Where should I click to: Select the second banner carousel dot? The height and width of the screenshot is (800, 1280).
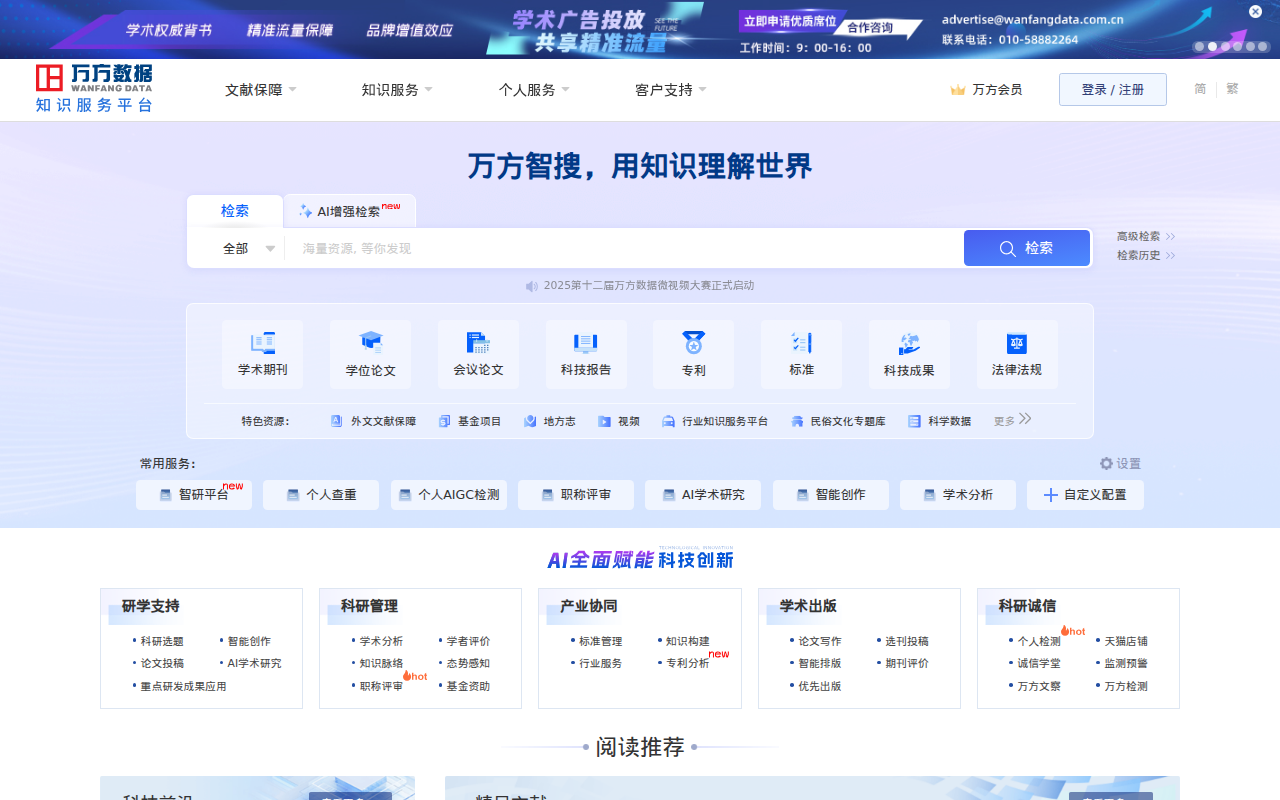(1212, 47)
